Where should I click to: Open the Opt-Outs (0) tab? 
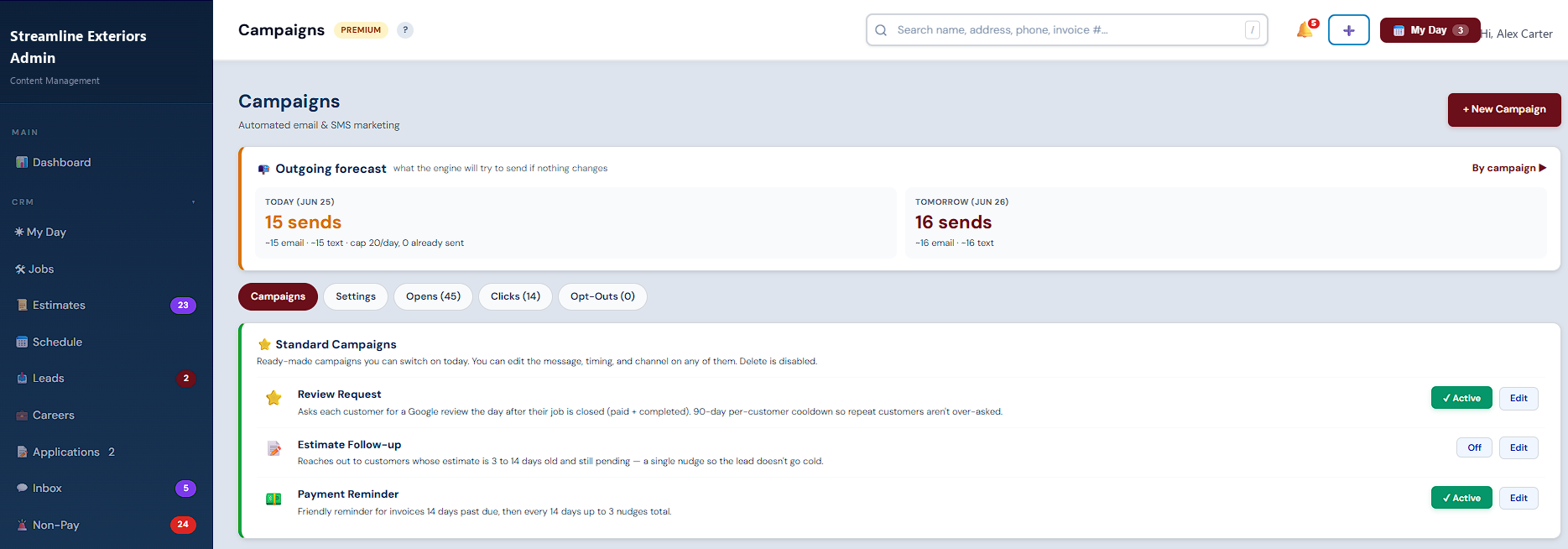(x=602, y=296)
